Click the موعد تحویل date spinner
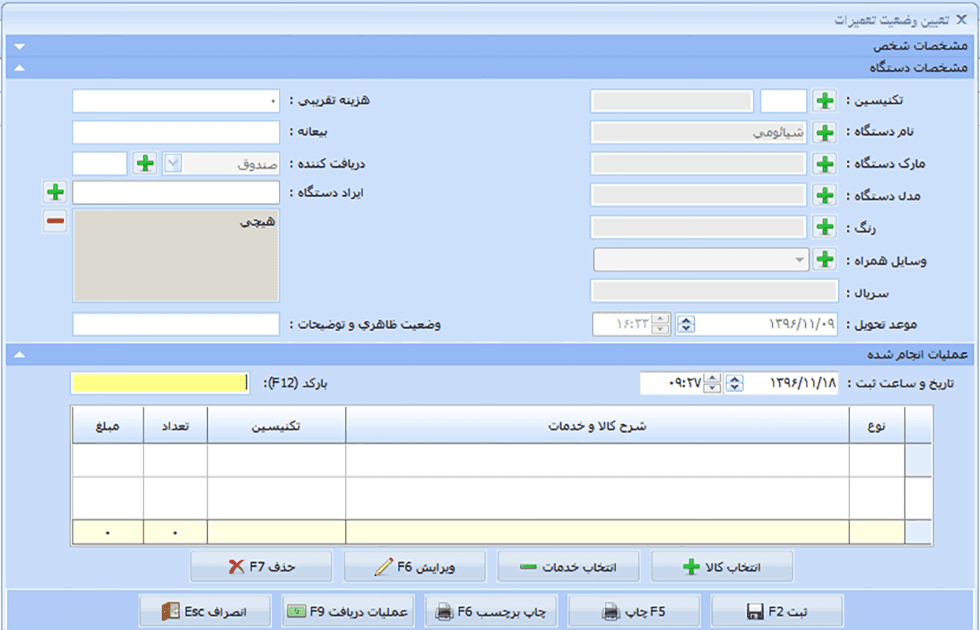Screen dimensions: 980x630 pos(686,324)
